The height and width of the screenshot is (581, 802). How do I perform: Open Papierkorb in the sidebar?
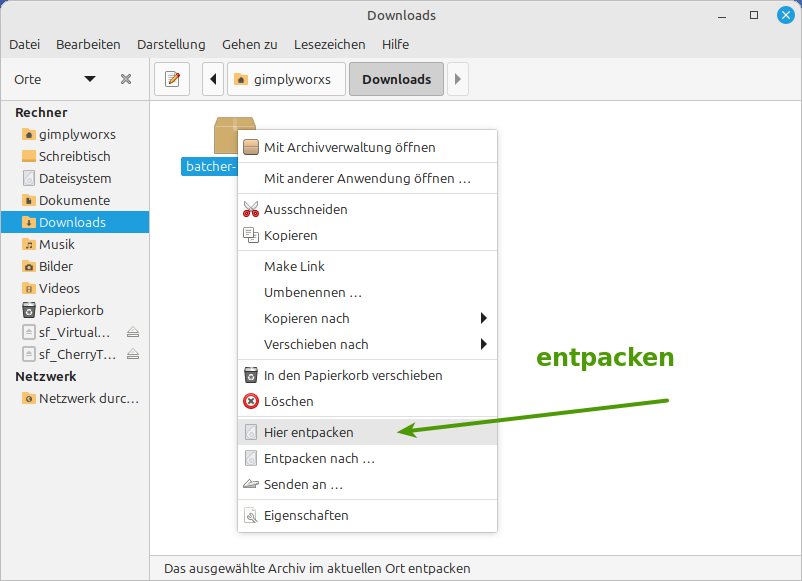[x=75, y=310]
